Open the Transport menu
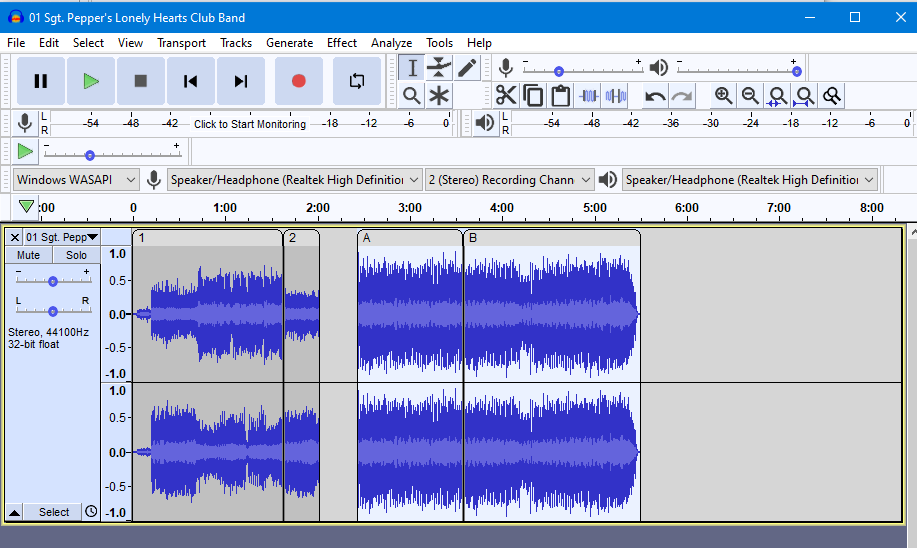917x548 pixels. [181, 43]
